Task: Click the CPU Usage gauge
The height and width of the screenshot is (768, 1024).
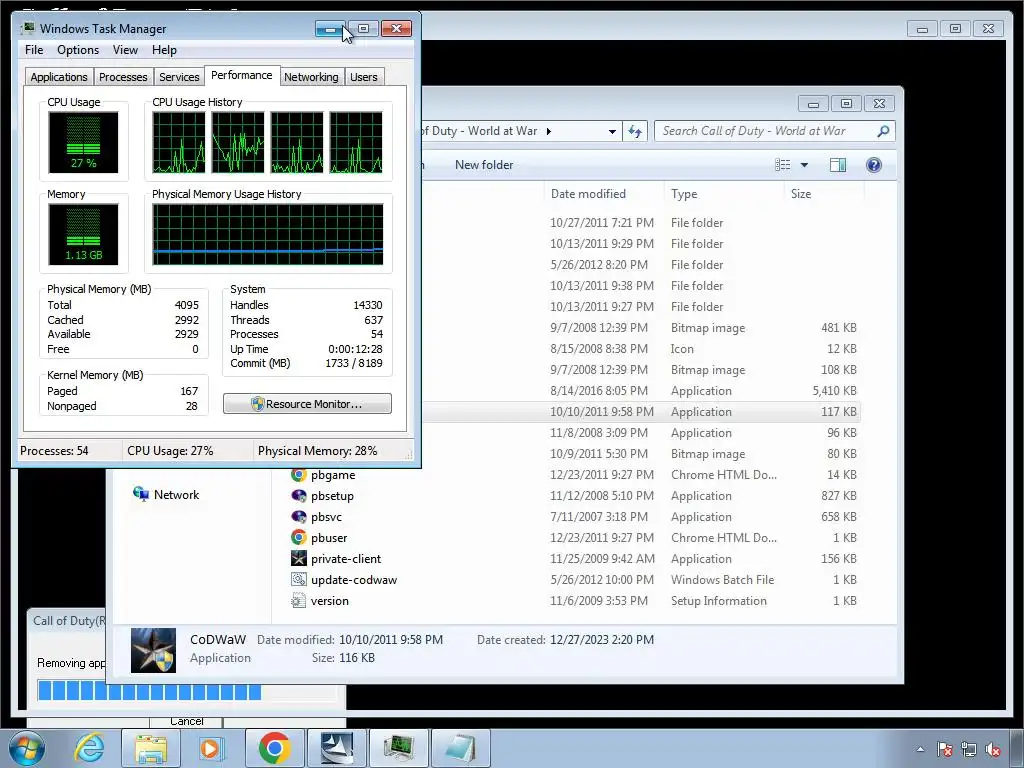Action: click(x=83, y=142)
